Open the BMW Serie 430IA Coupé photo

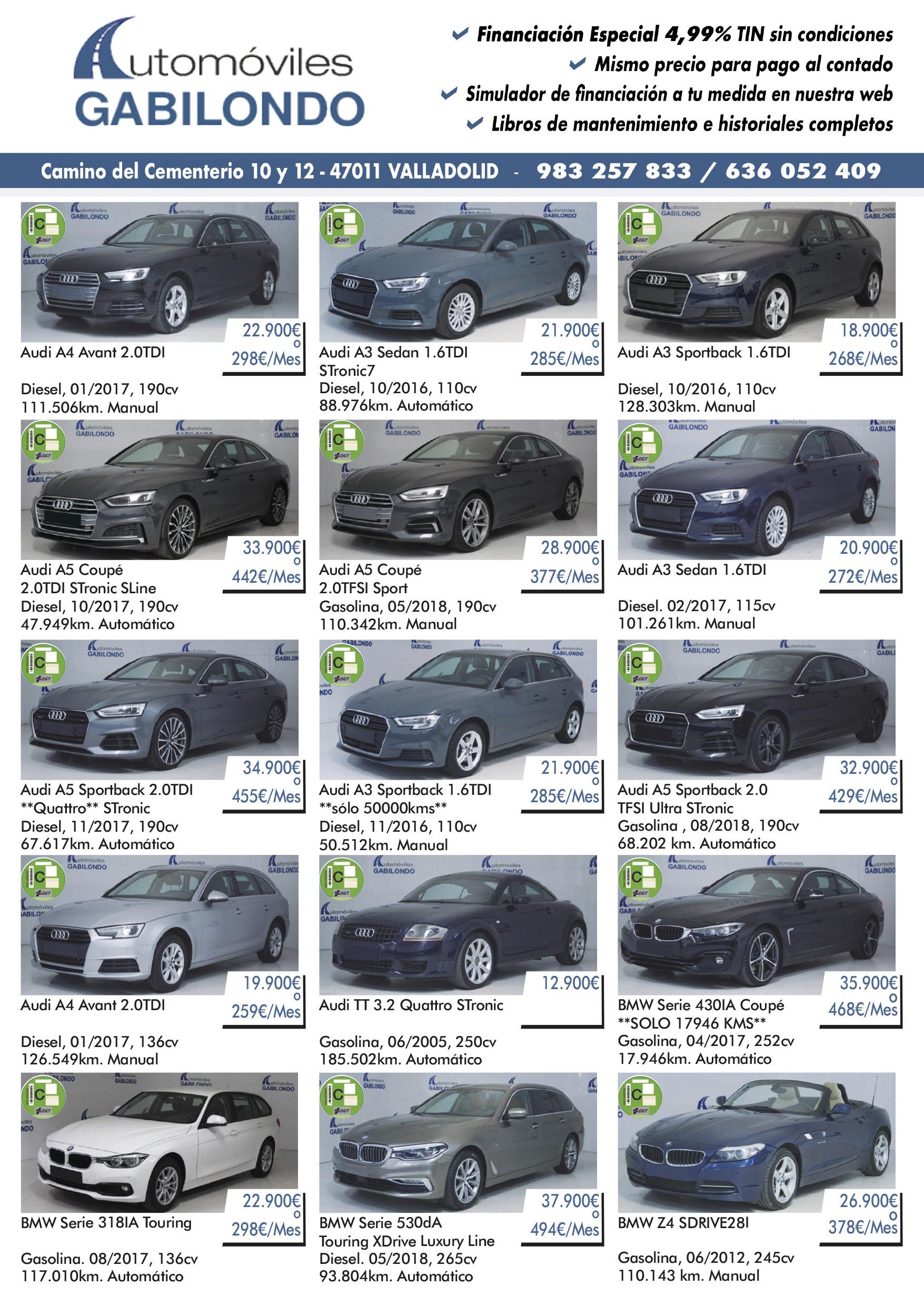pos(757,924)
